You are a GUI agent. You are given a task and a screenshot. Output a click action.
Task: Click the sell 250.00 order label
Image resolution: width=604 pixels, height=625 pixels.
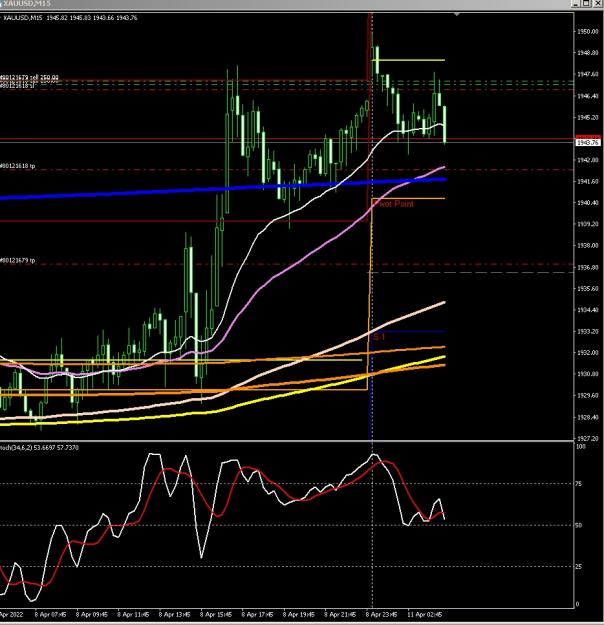29,77
